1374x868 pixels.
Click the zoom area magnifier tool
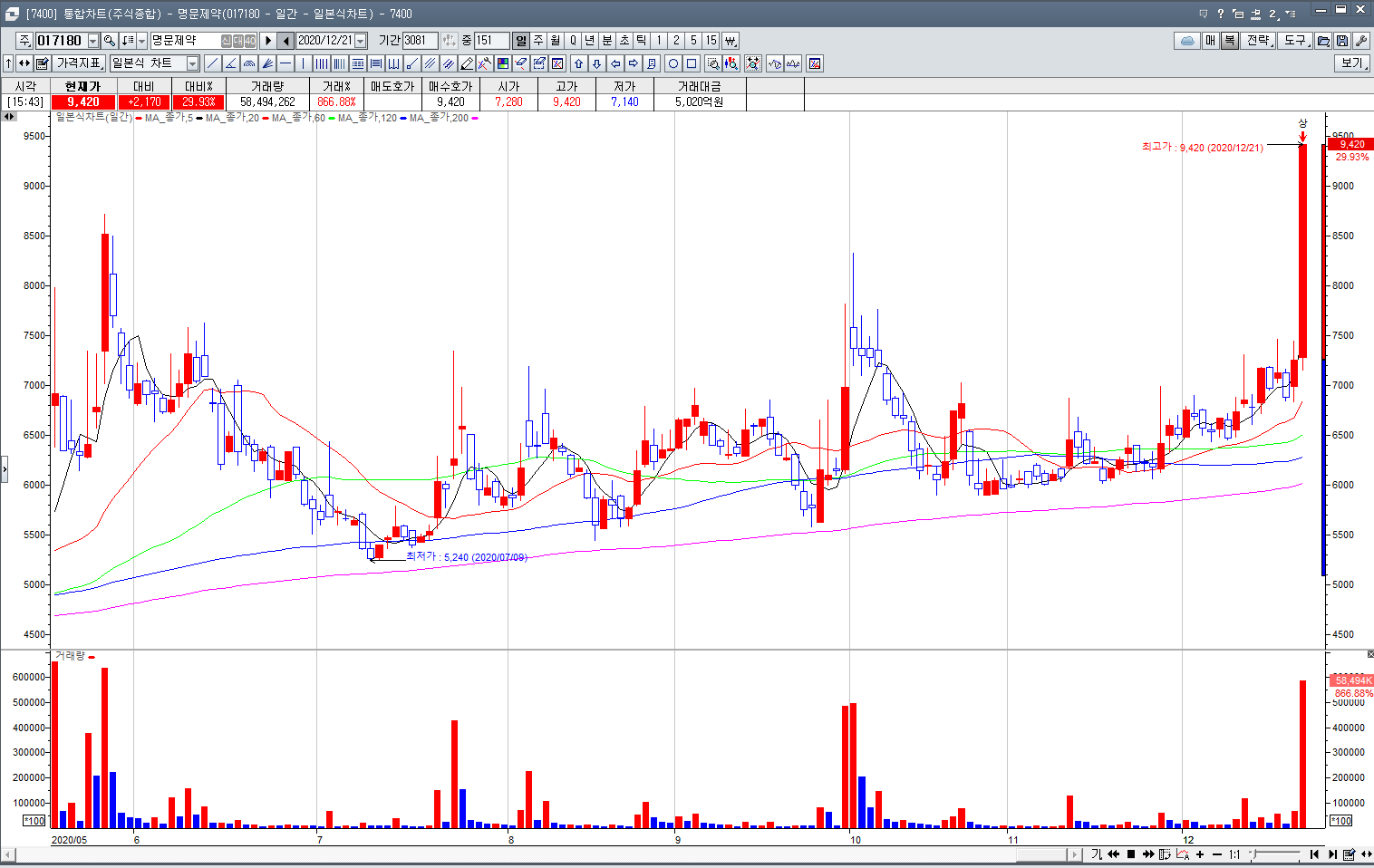[x=713, y=63]
